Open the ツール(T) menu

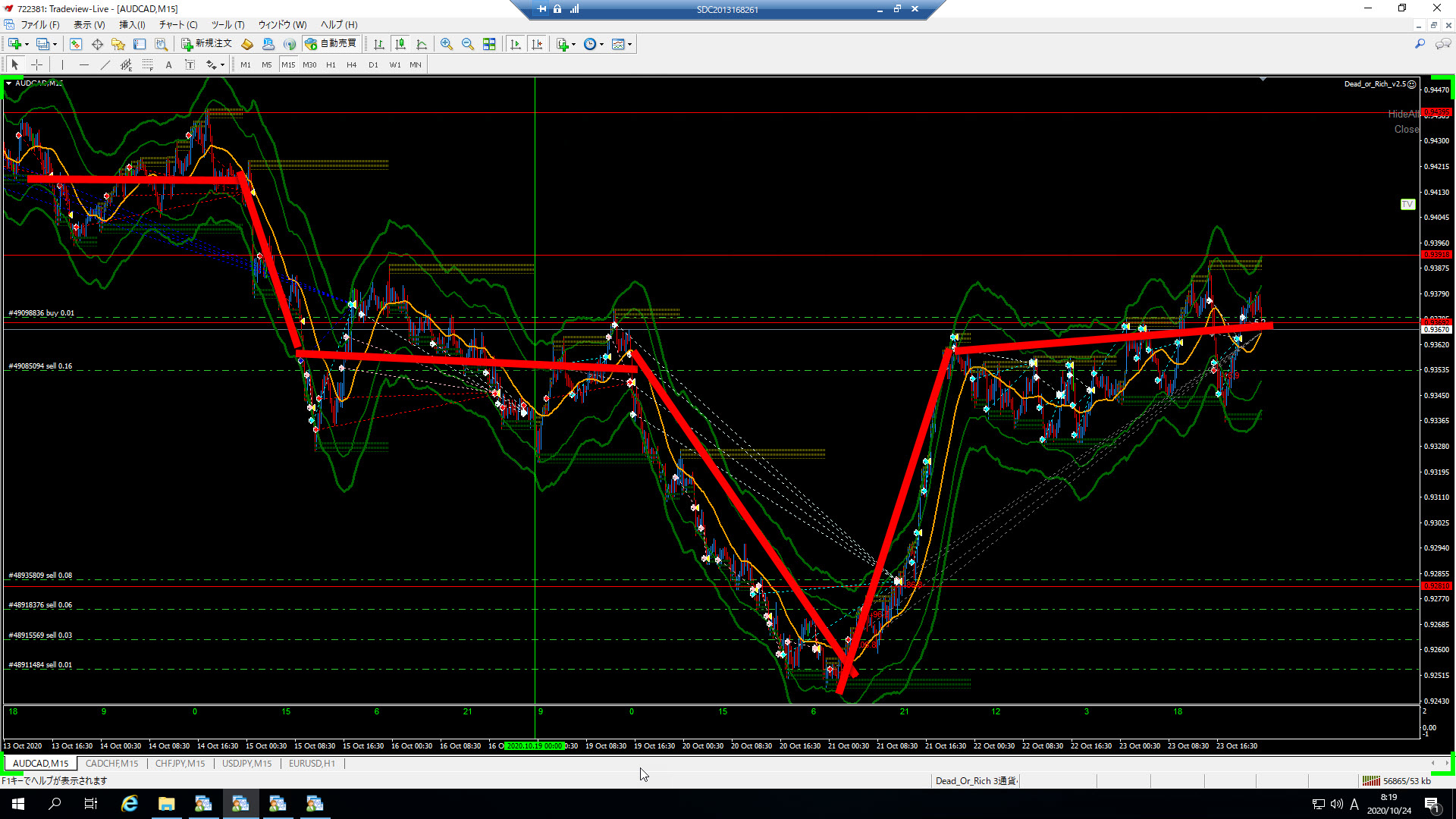[227, 24]
